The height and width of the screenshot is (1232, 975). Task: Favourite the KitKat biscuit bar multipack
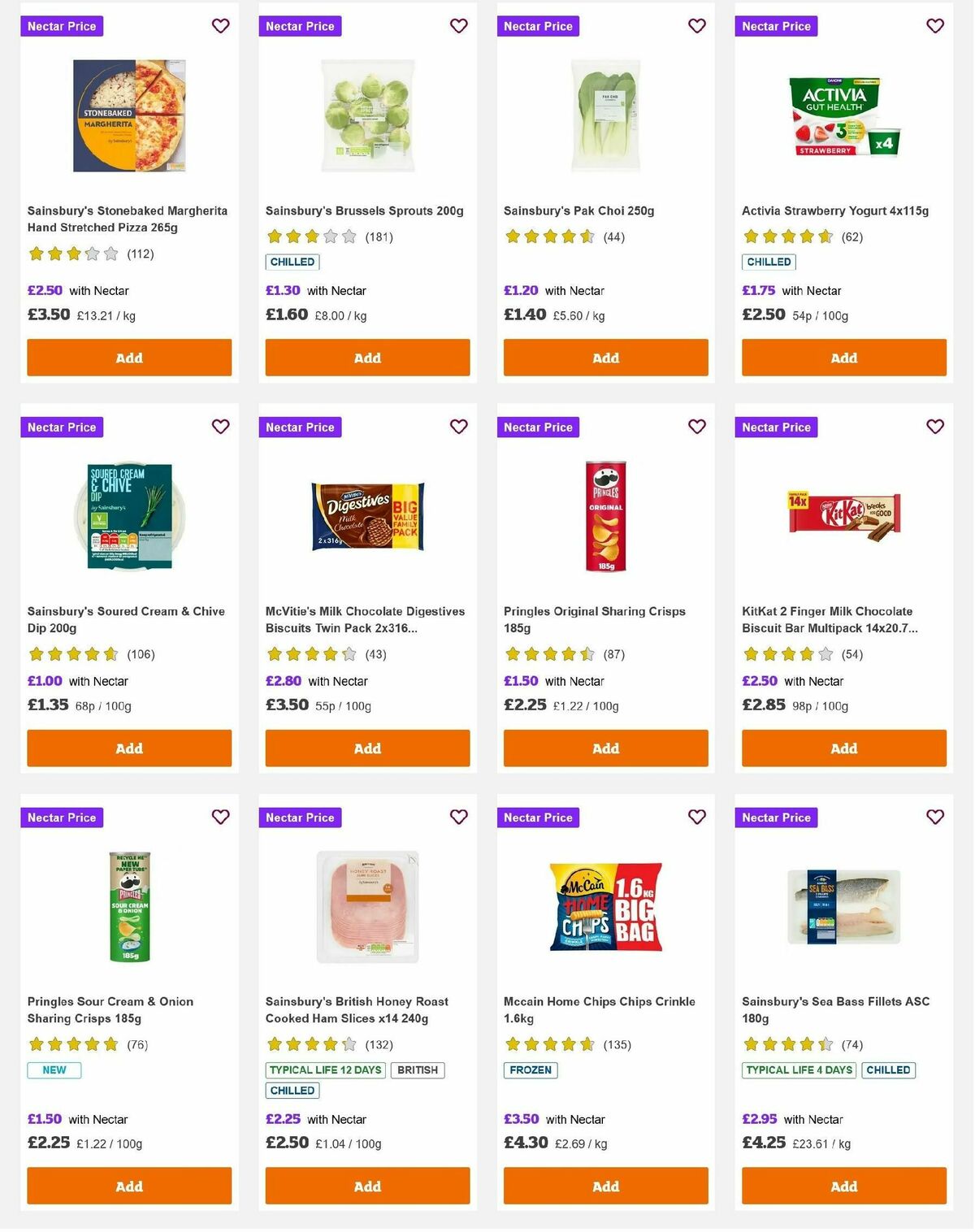pyautogui.click(x=934, y=427)
